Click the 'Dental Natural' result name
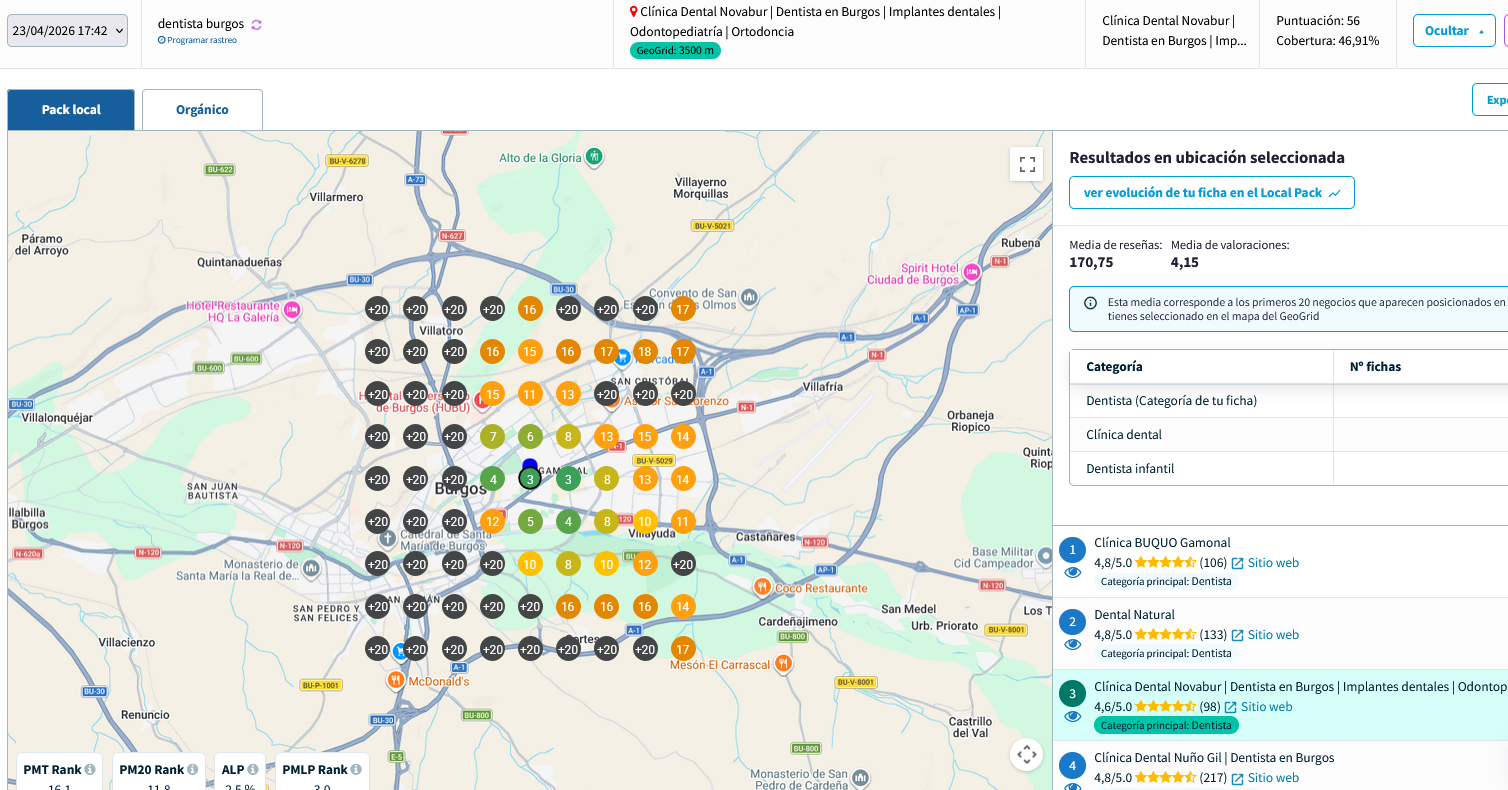 click(x=1134, y=615)
